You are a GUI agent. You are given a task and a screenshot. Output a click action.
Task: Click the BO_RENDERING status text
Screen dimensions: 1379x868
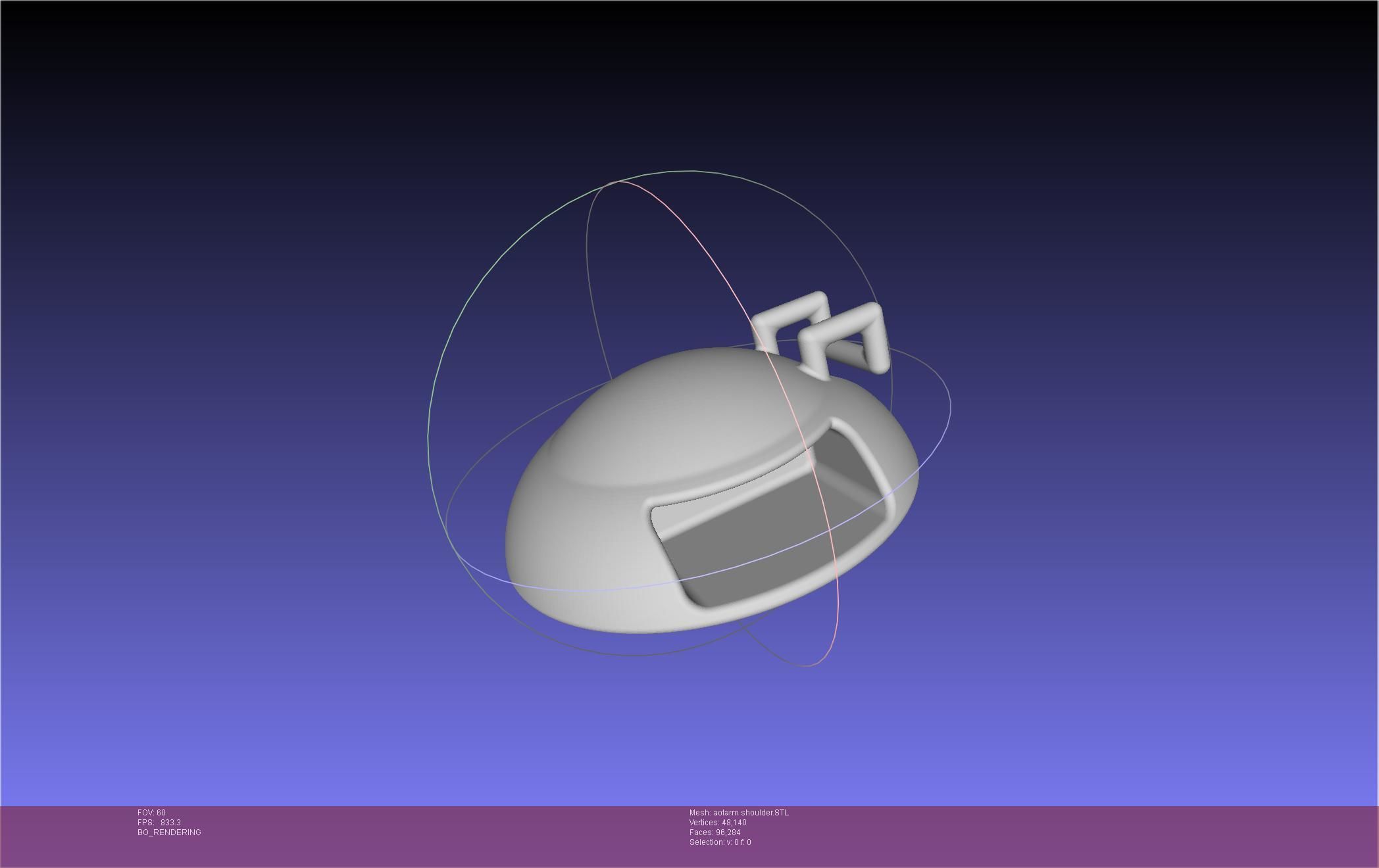[169, 832]
